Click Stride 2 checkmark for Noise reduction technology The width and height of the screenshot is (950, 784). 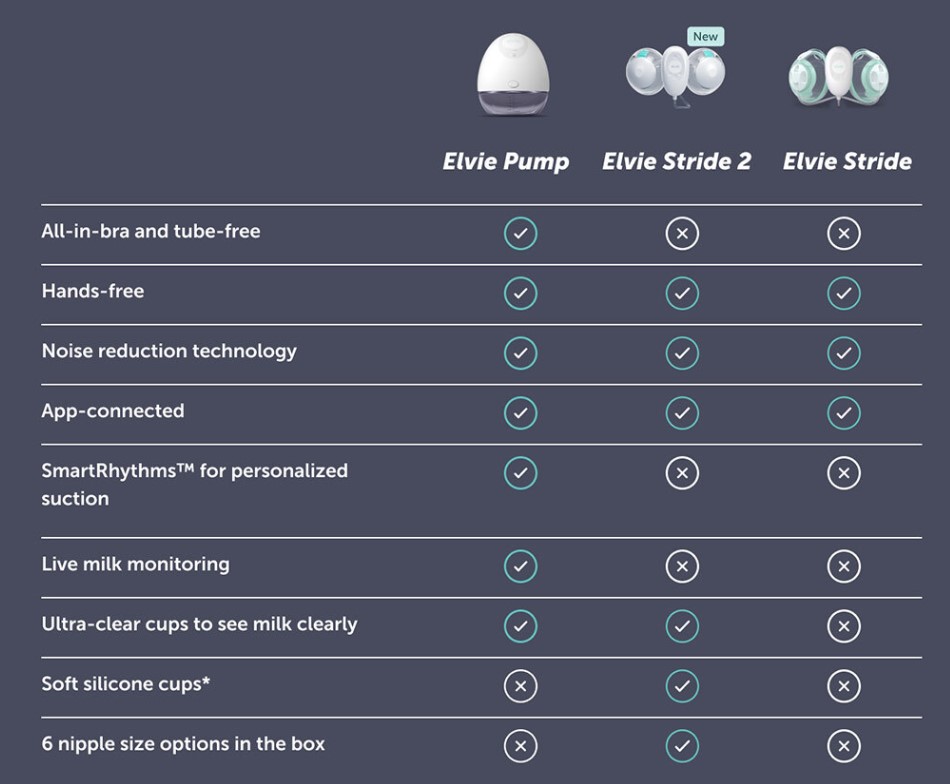[x=682, y=353]
